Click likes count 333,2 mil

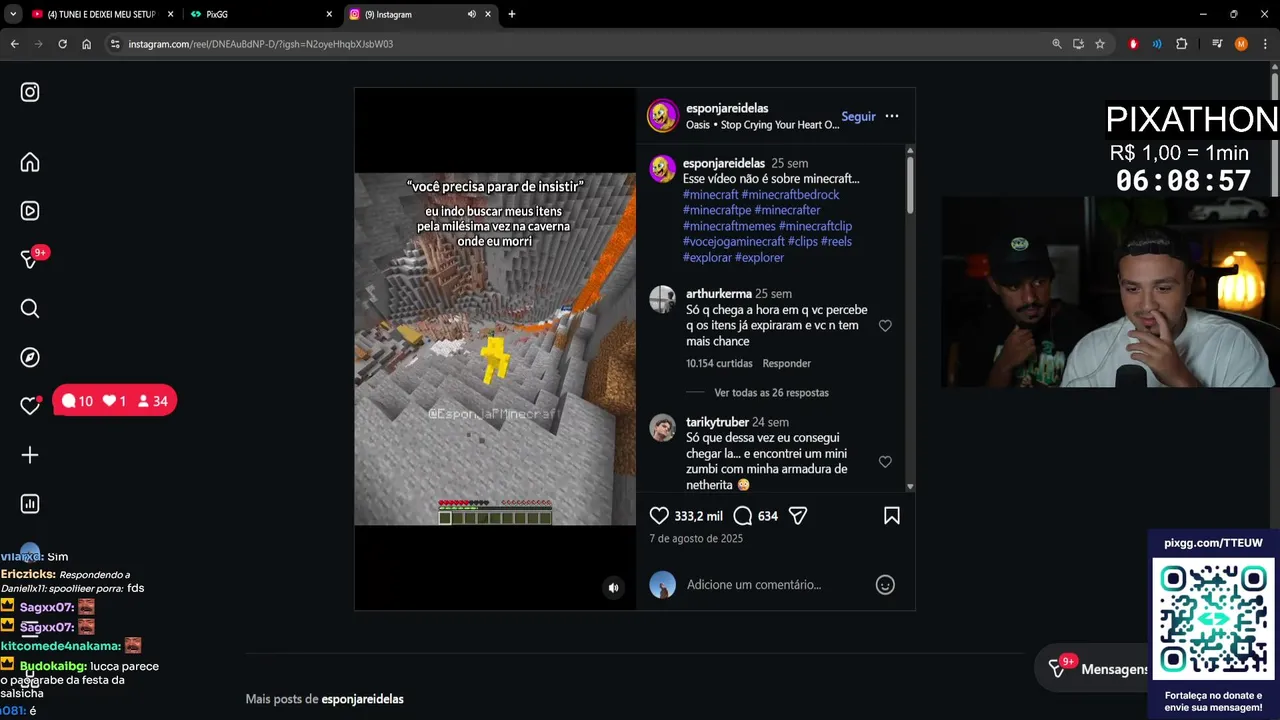(698, 516)
